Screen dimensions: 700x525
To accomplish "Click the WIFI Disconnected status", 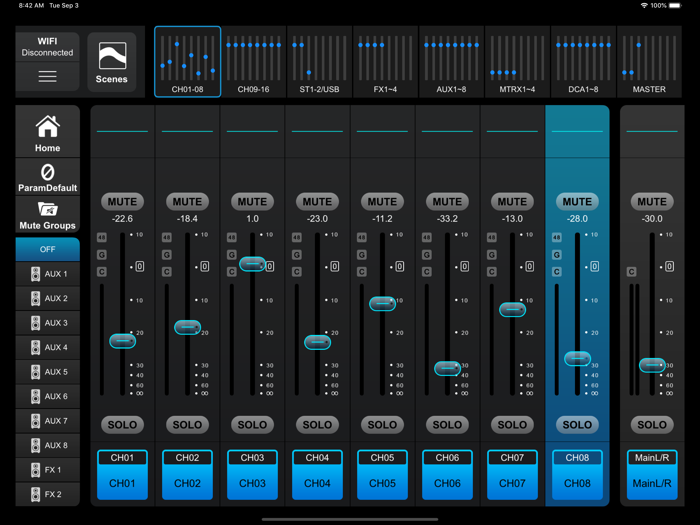I will (x=47, y=47).
